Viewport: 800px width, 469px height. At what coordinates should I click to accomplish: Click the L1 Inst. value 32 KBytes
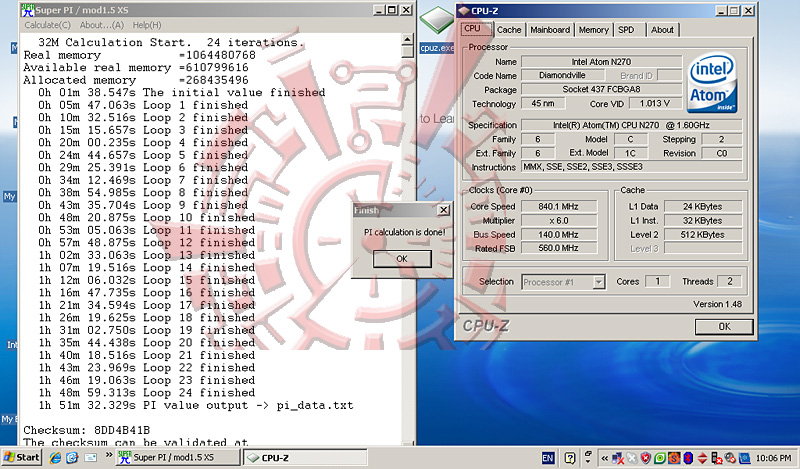pos(703,220)
